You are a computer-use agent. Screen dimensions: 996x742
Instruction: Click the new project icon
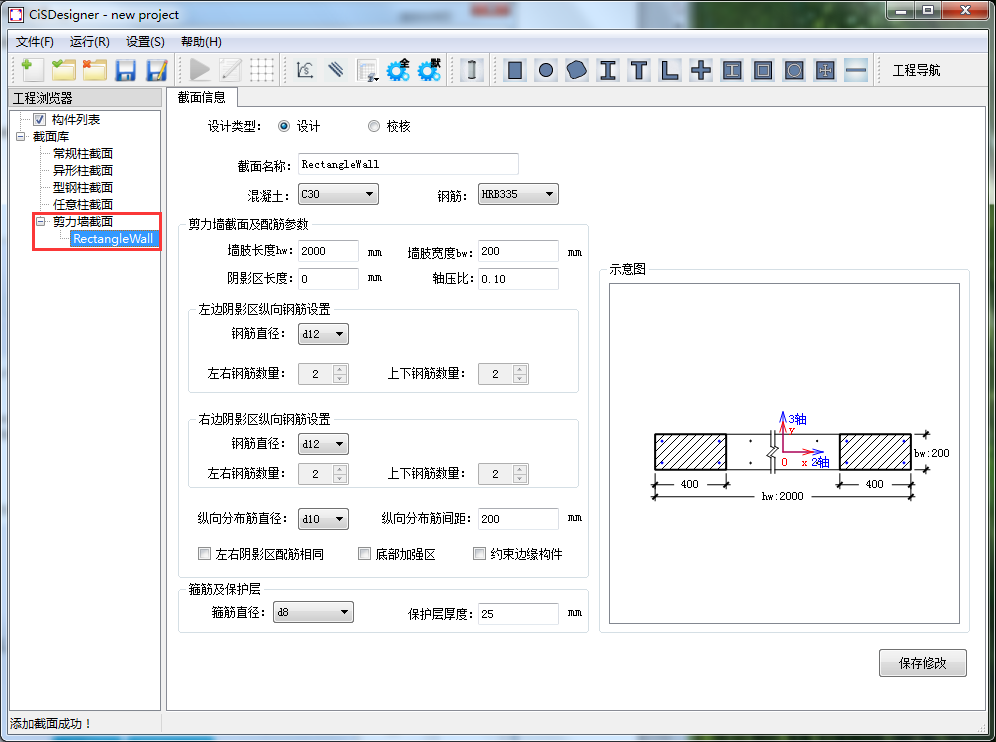32,70
